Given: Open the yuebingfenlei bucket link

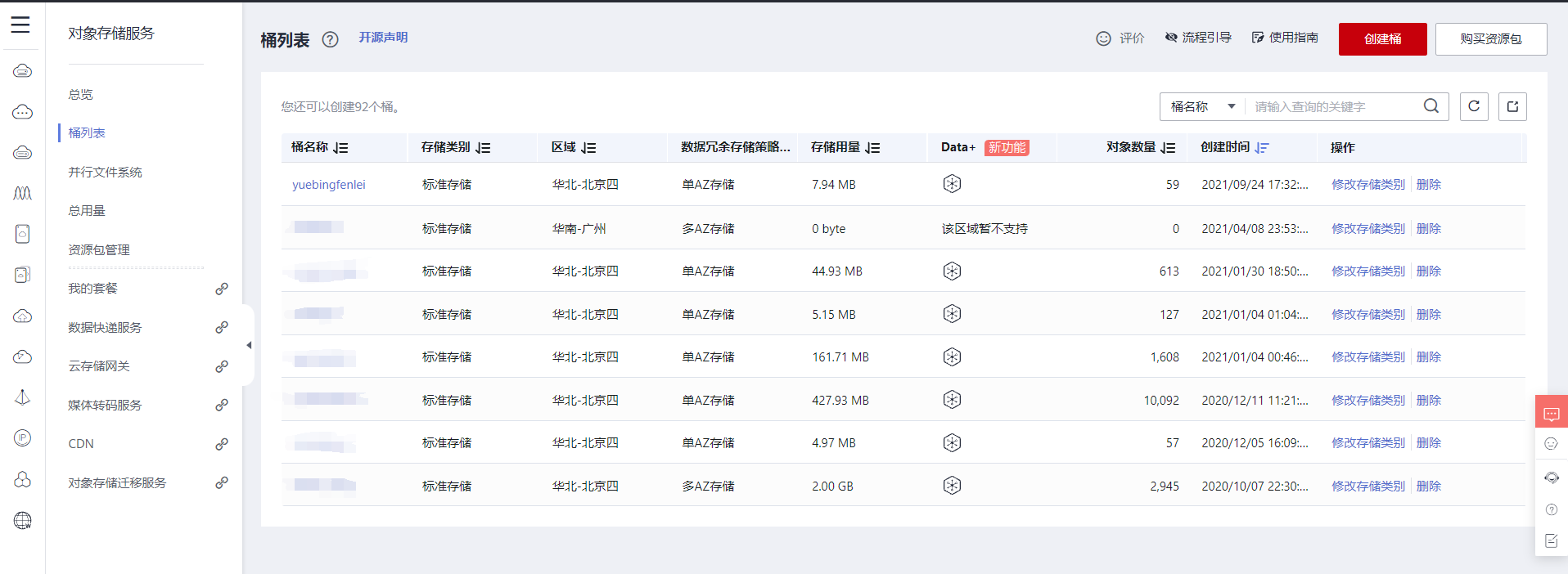Looking at the screenshot, I should [x=329, y=185].
